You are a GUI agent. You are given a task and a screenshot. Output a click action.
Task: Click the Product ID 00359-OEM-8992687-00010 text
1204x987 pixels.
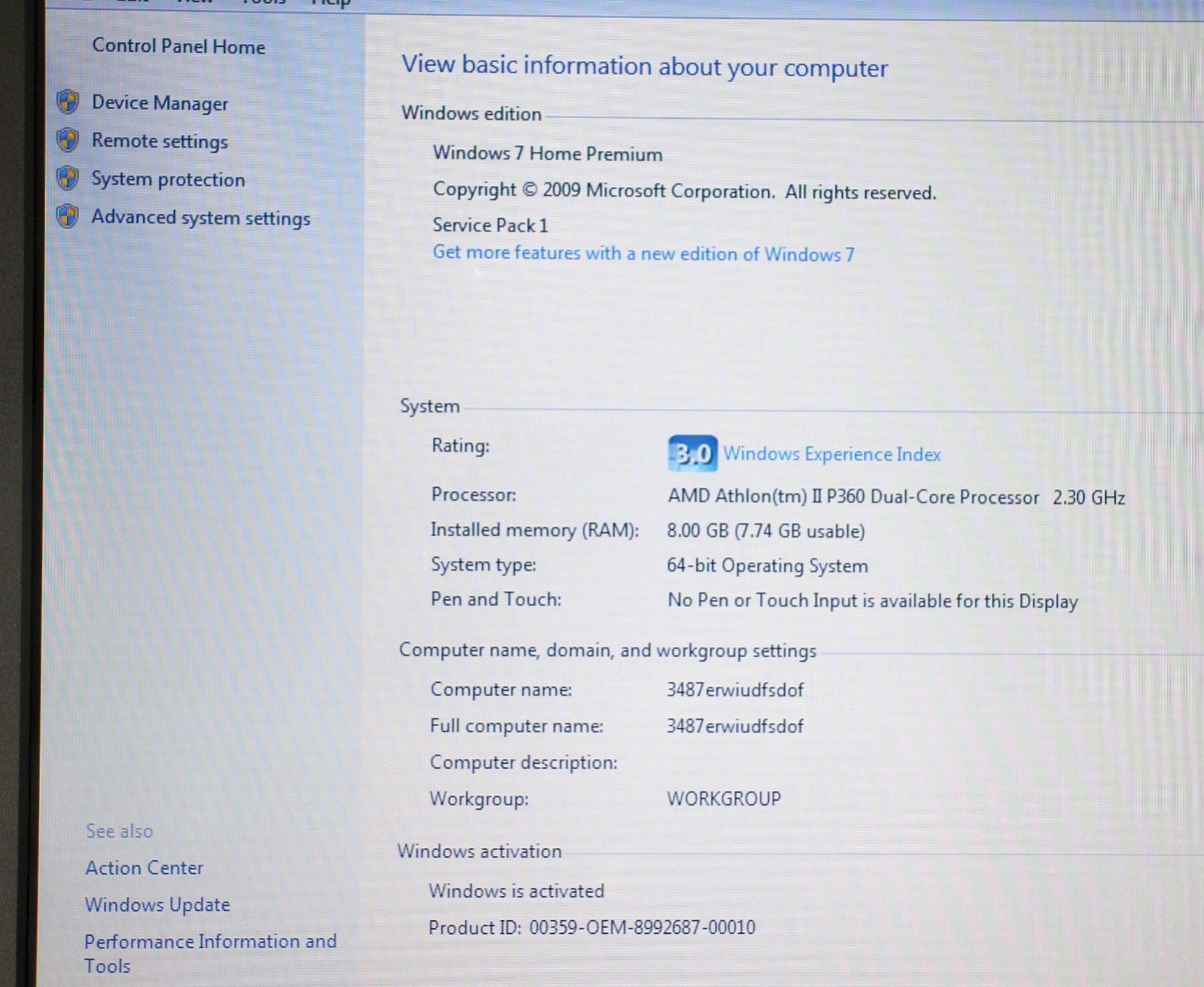tap(591, 928)
